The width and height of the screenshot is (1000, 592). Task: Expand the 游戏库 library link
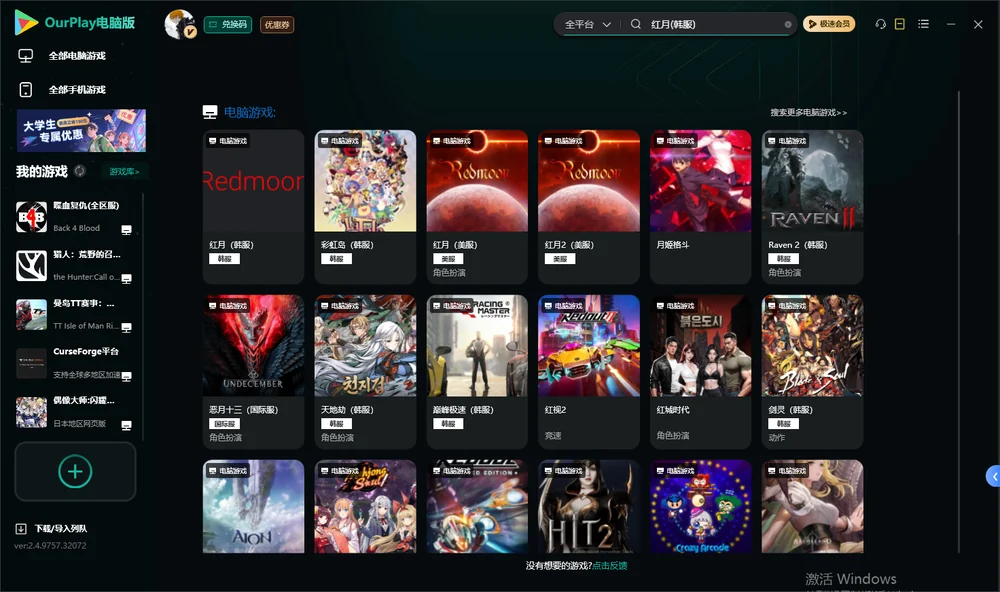click(x=124, y=172)
